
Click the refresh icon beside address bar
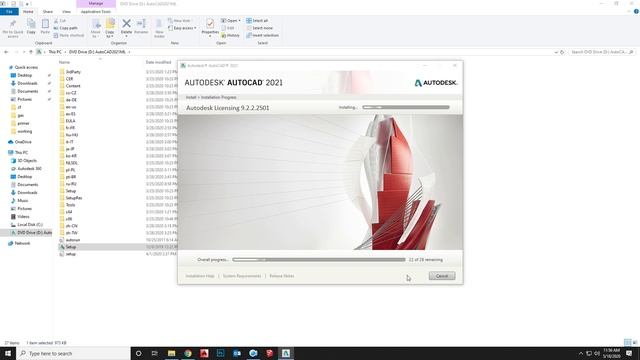coord(562,52)
